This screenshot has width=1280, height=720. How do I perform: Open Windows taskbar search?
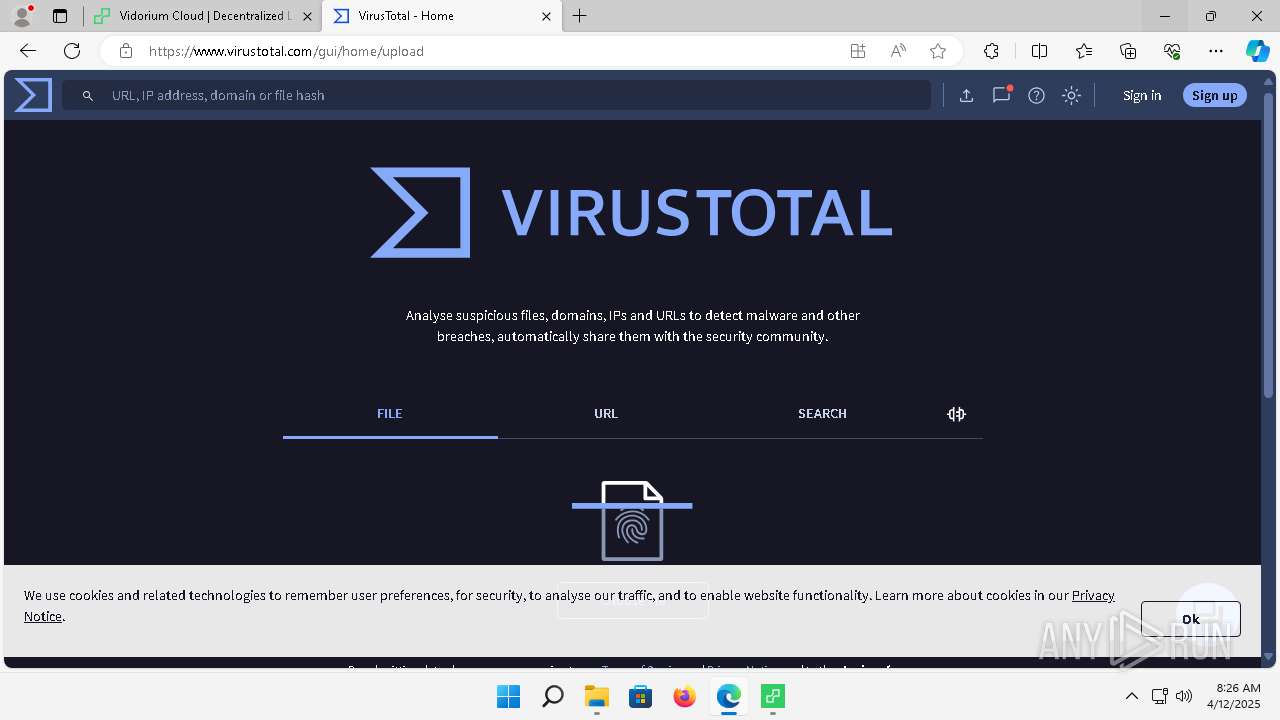click(552, 696)
